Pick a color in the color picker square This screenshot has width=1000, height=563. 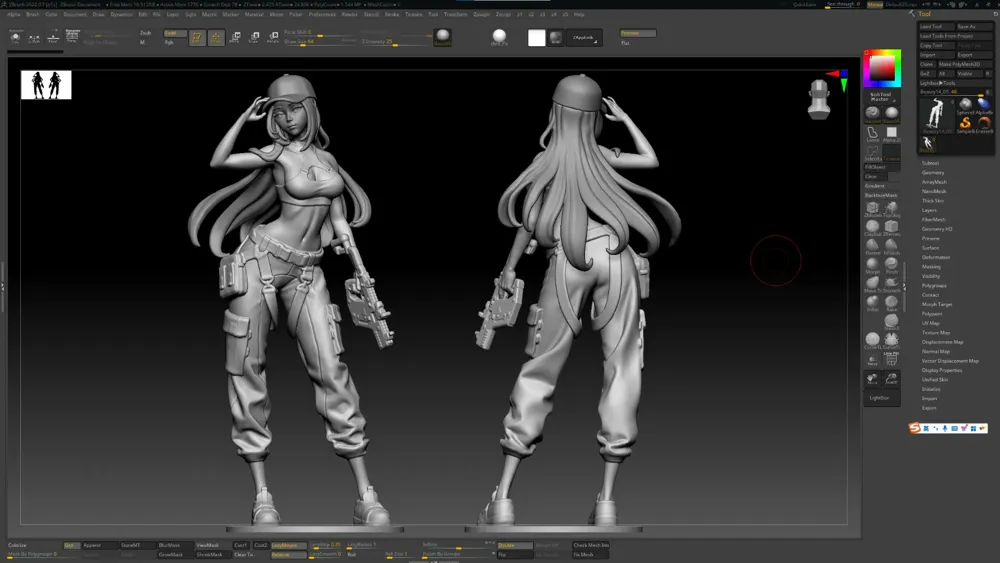[x=882, y=68]
